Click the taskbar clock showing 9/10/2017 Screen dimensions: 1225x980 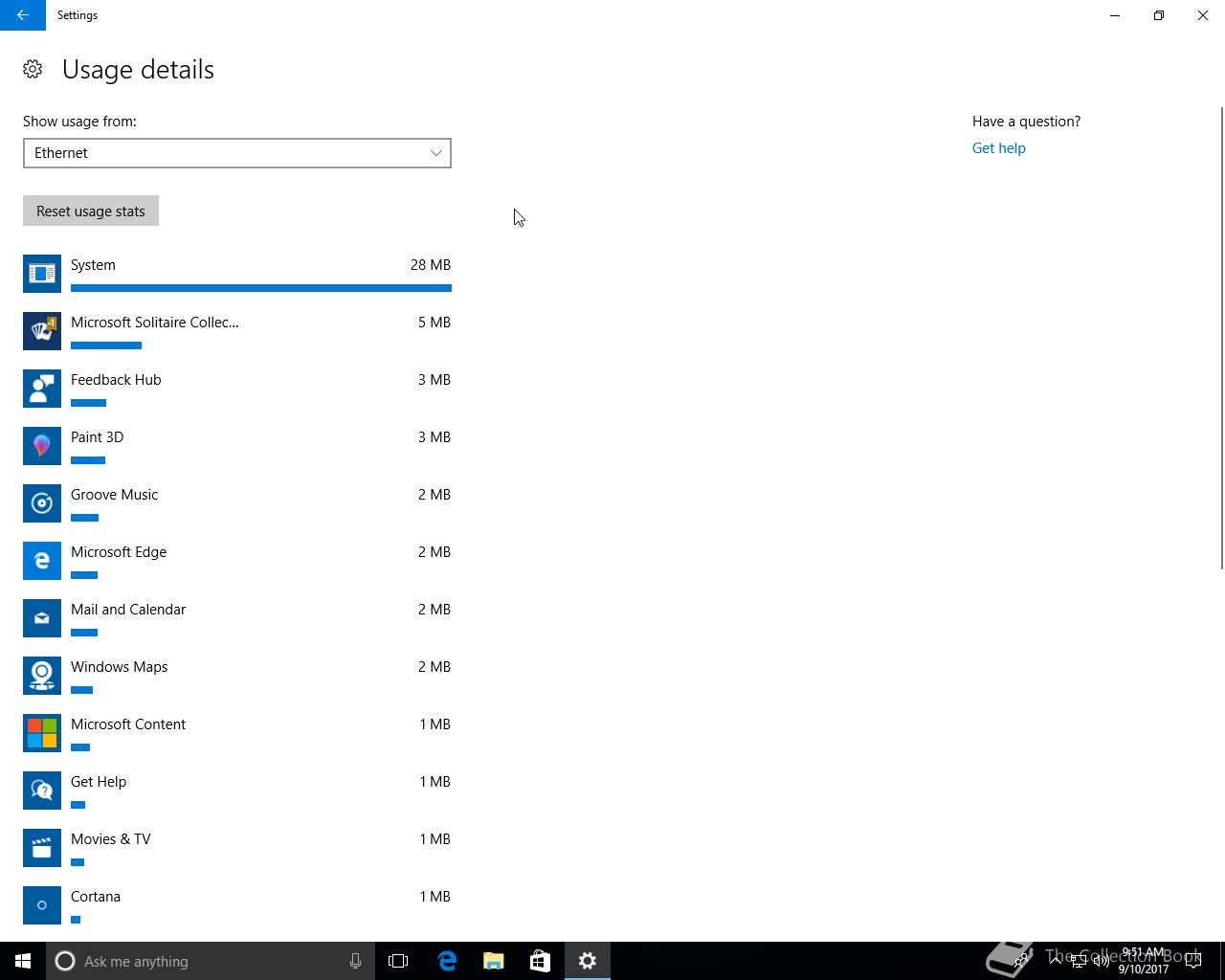1144,961
